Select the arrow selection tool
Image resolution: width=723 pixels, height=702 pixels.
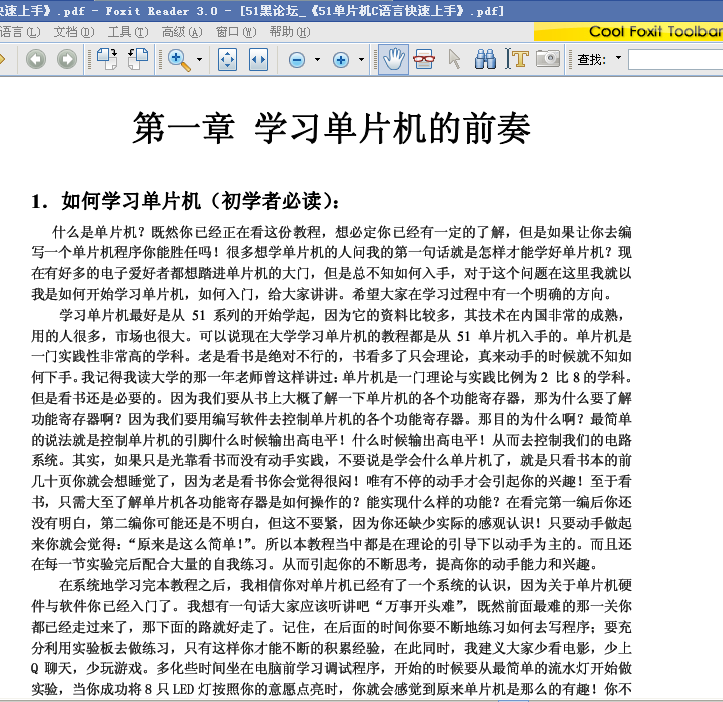click(x=454, y=59)
